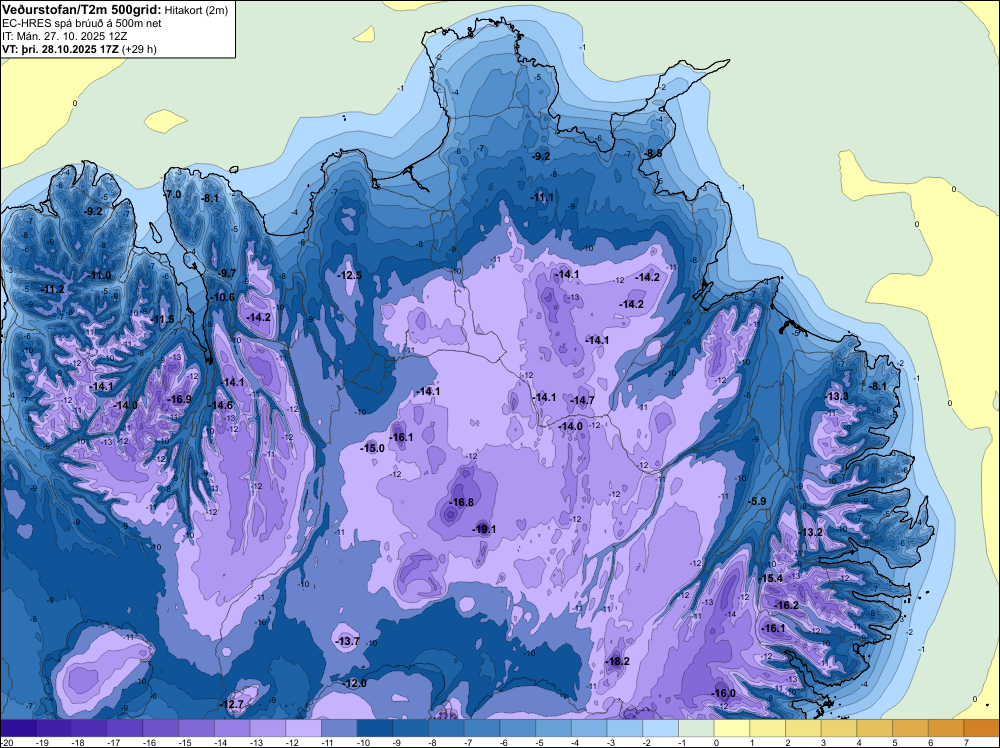Click the -16.9 temperature label

pyautogui.click(x=179, y=399)
